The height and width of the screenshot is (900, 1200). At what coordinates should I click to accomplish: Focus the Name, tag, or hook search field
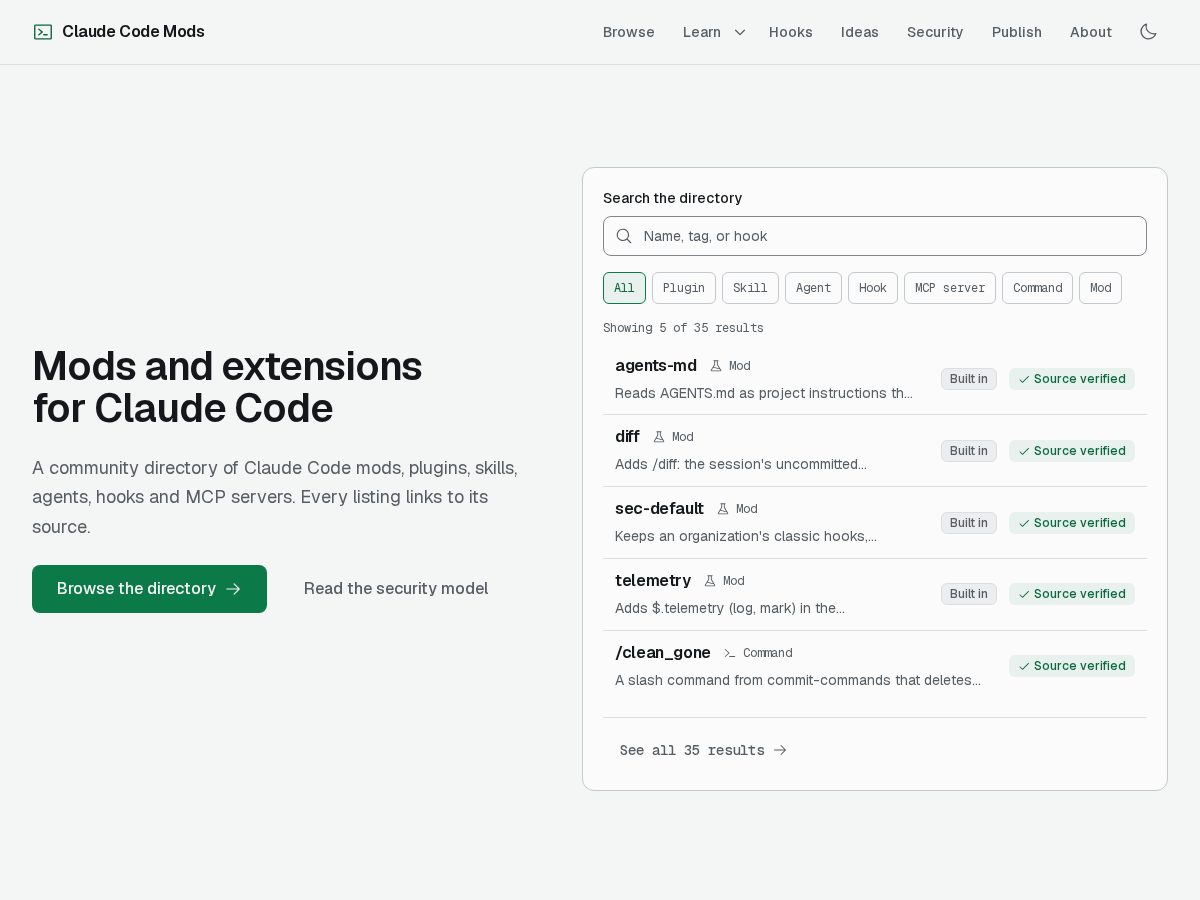click(x=875, y=236)
